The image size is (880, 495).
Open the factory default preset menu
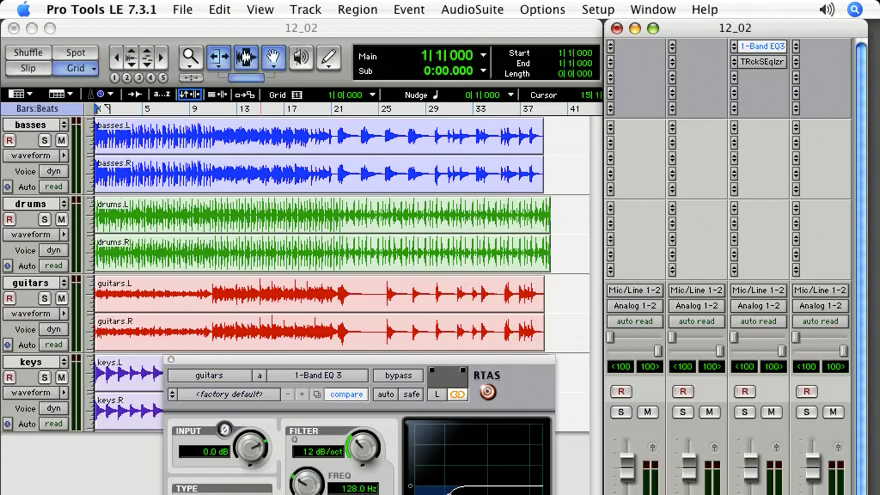click(229, 395)
